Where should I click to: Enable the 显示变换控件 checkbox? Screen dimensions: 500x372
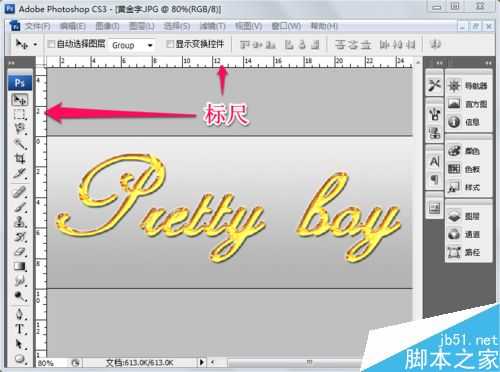170,44
